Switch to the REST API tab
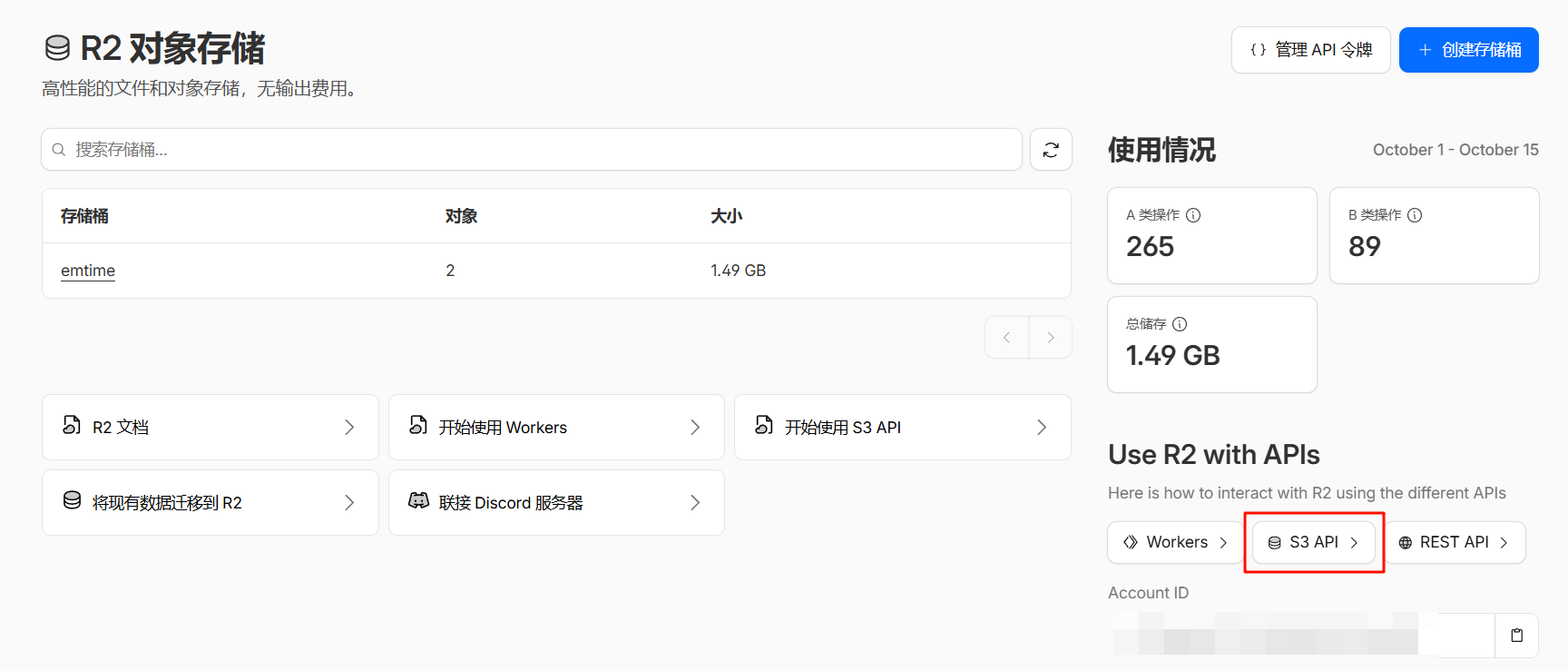This screenshot has width=1568, height=671. pyautogui.click(x=1455, y=542)
